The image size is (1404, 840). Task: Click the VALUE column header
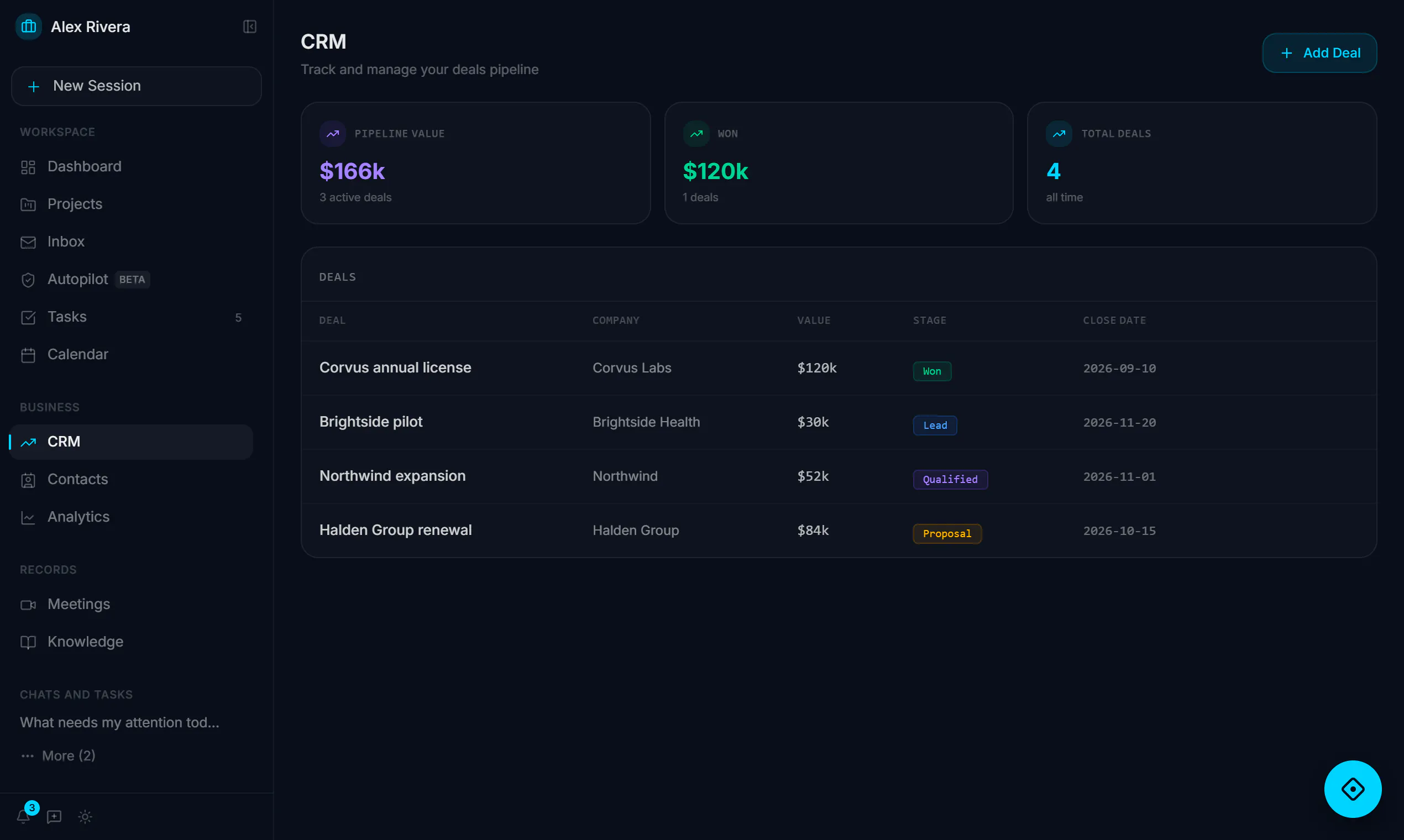tap(814, 321)
